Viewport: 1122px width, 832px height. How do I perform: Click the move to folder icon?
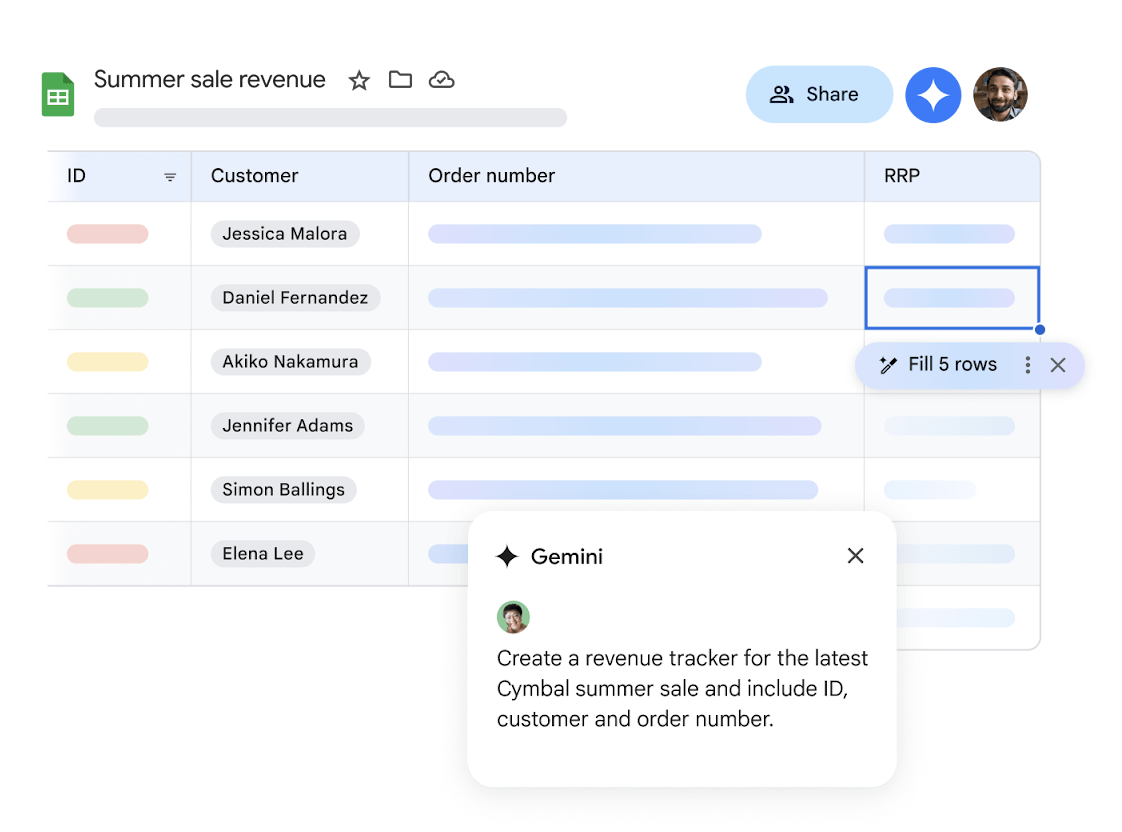pos(400,80)
